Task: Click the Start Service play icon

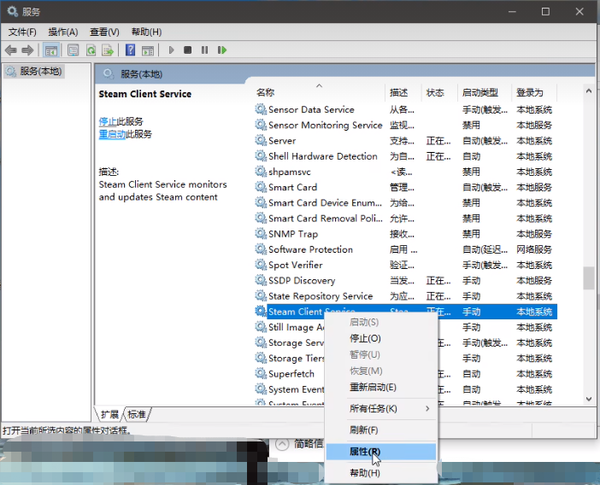Action: (x=171, y=49)
